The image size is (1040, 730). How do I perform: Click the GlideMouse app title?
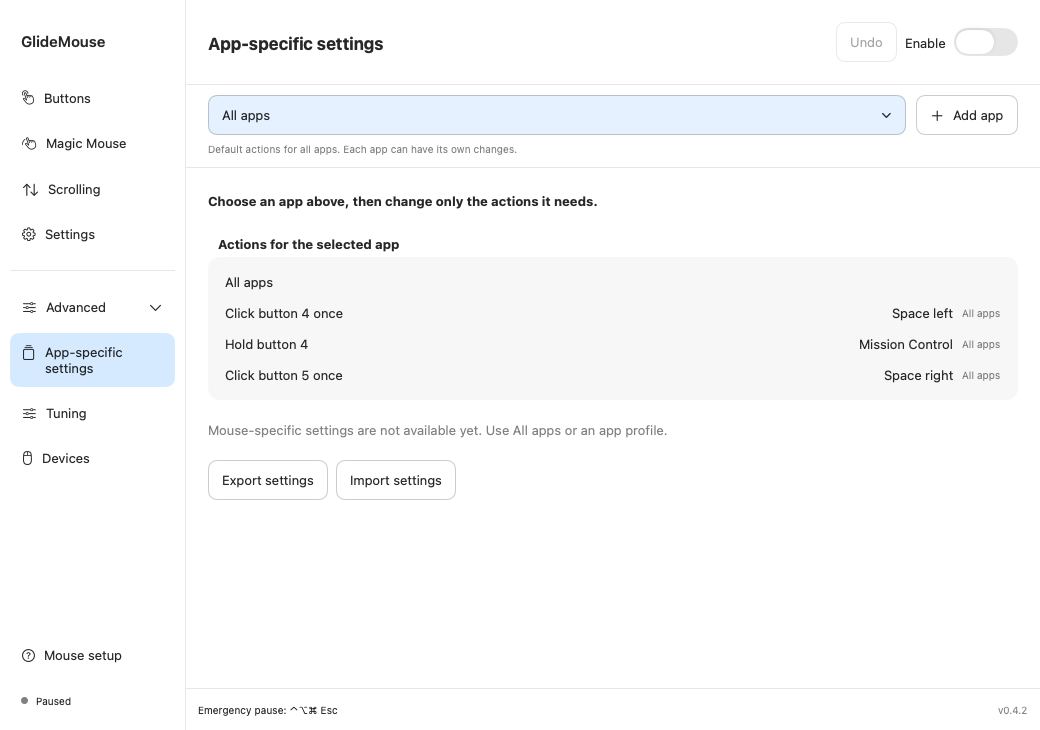click(x=63, y=42)
